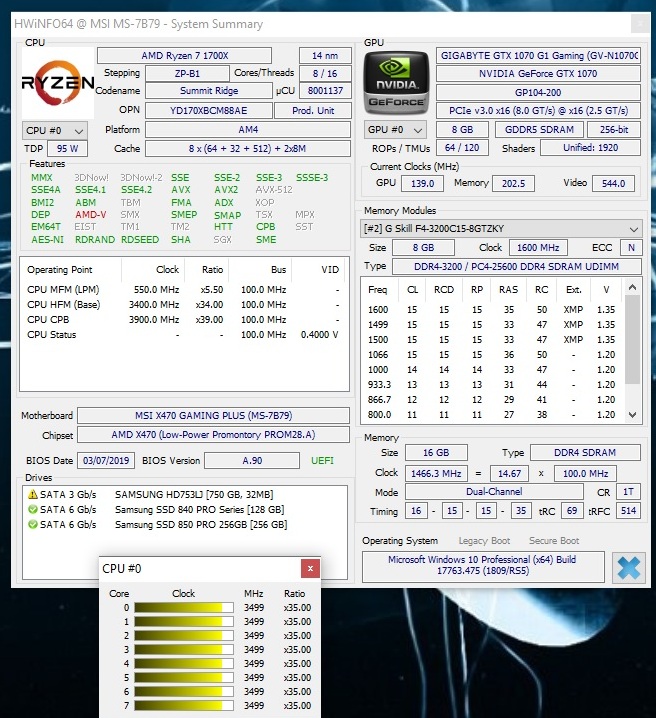Click the 800.0 MHz timing row
This screenshot has height=718, width=656.
coord(493,414)
